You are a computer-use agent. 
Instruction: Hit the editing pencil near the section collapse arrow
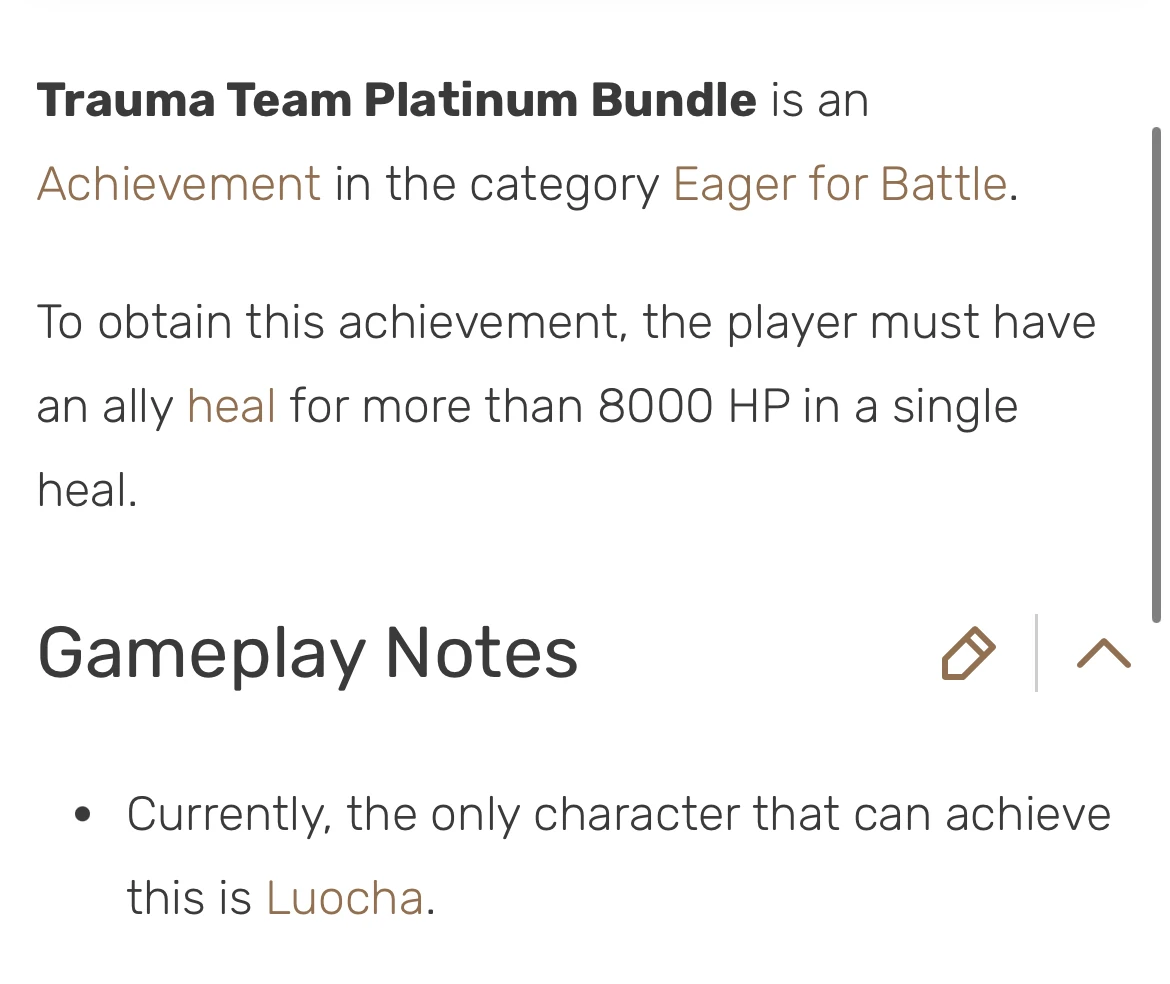point(966,654)
